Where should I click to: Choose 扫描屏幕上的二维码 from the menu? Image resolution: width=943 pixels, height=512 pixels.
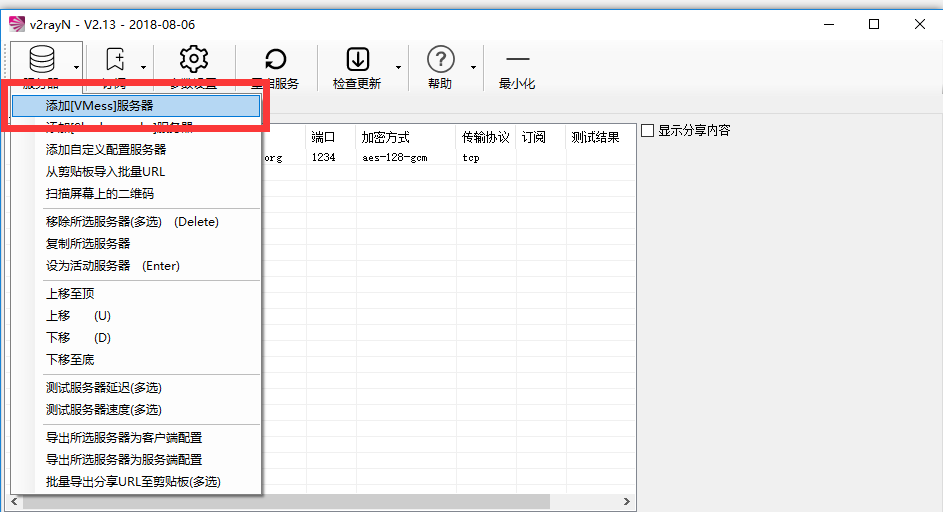coord(100,194)
